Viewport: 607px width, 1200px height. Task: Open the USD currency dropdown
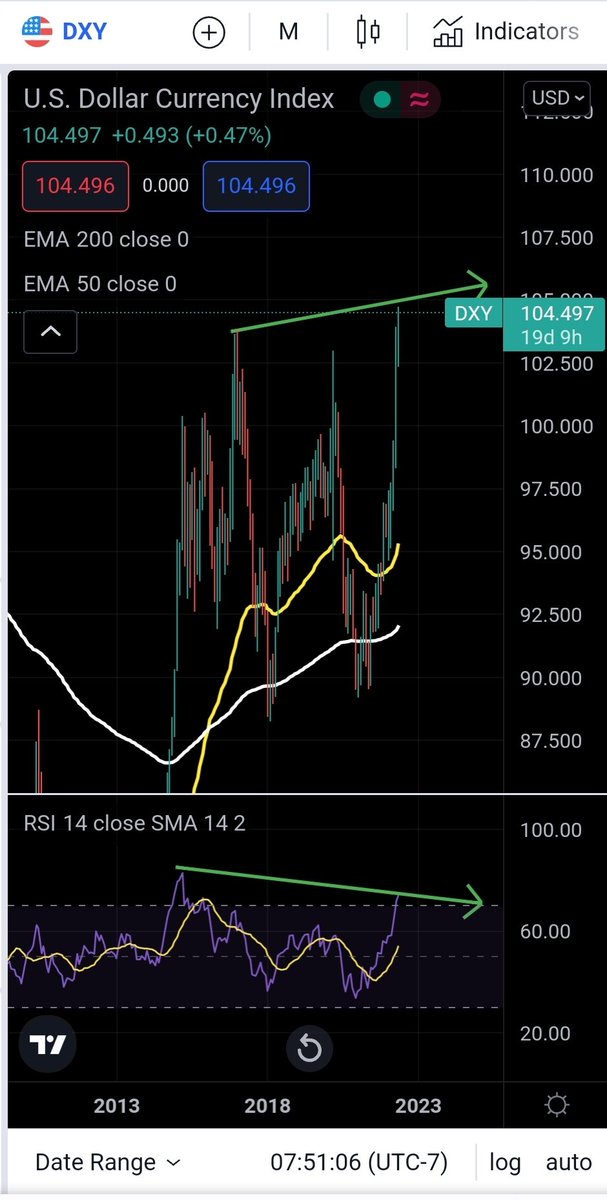557,98
